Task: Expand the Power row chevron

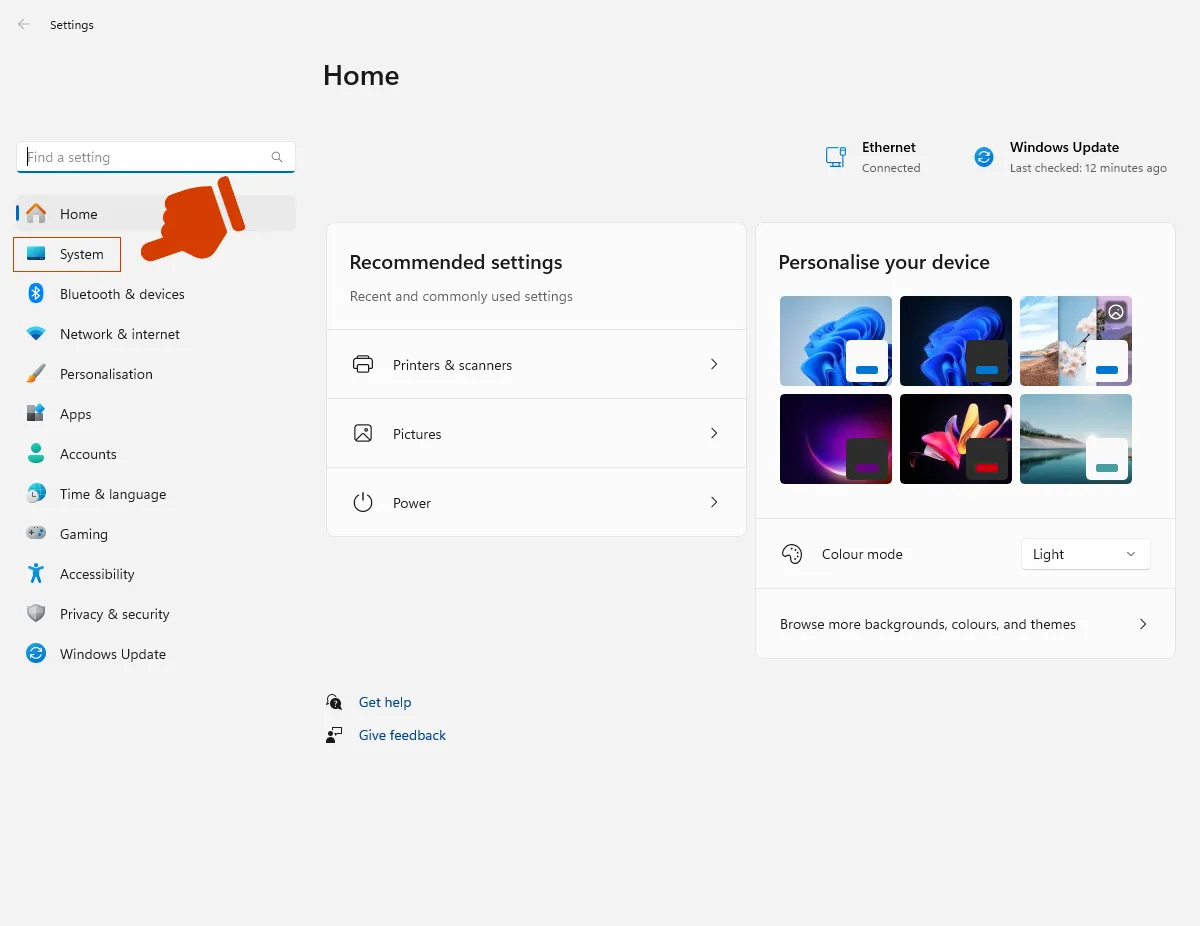Action: [714, 502]
